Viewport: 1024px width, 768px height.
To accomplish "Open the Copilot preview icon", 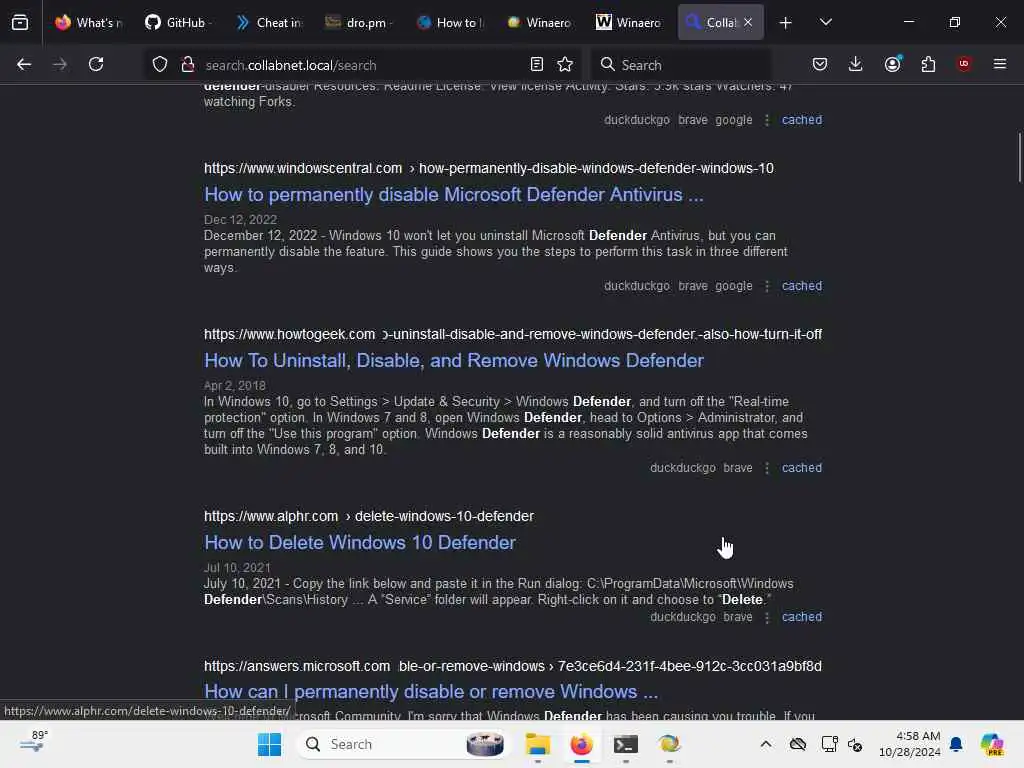I will pos(992,744).
